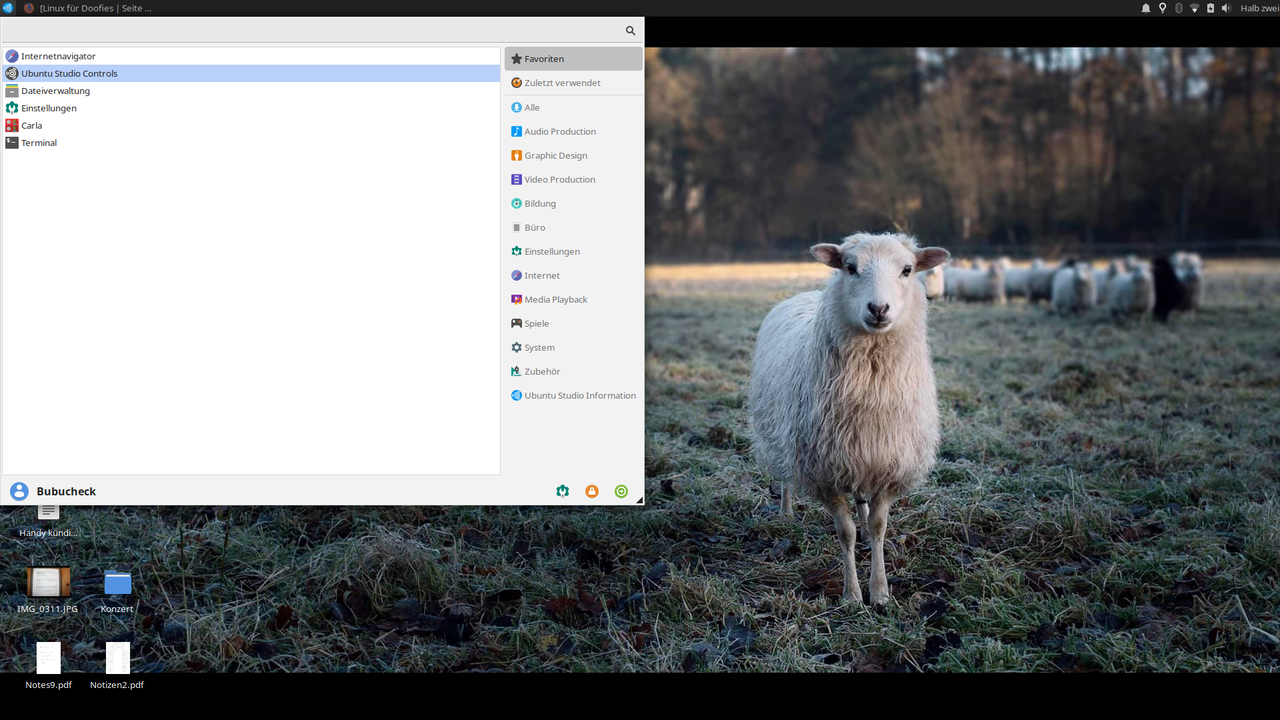Screen dimensions: 1280x720
Task: Select the Spiele category
Action: 574,323
